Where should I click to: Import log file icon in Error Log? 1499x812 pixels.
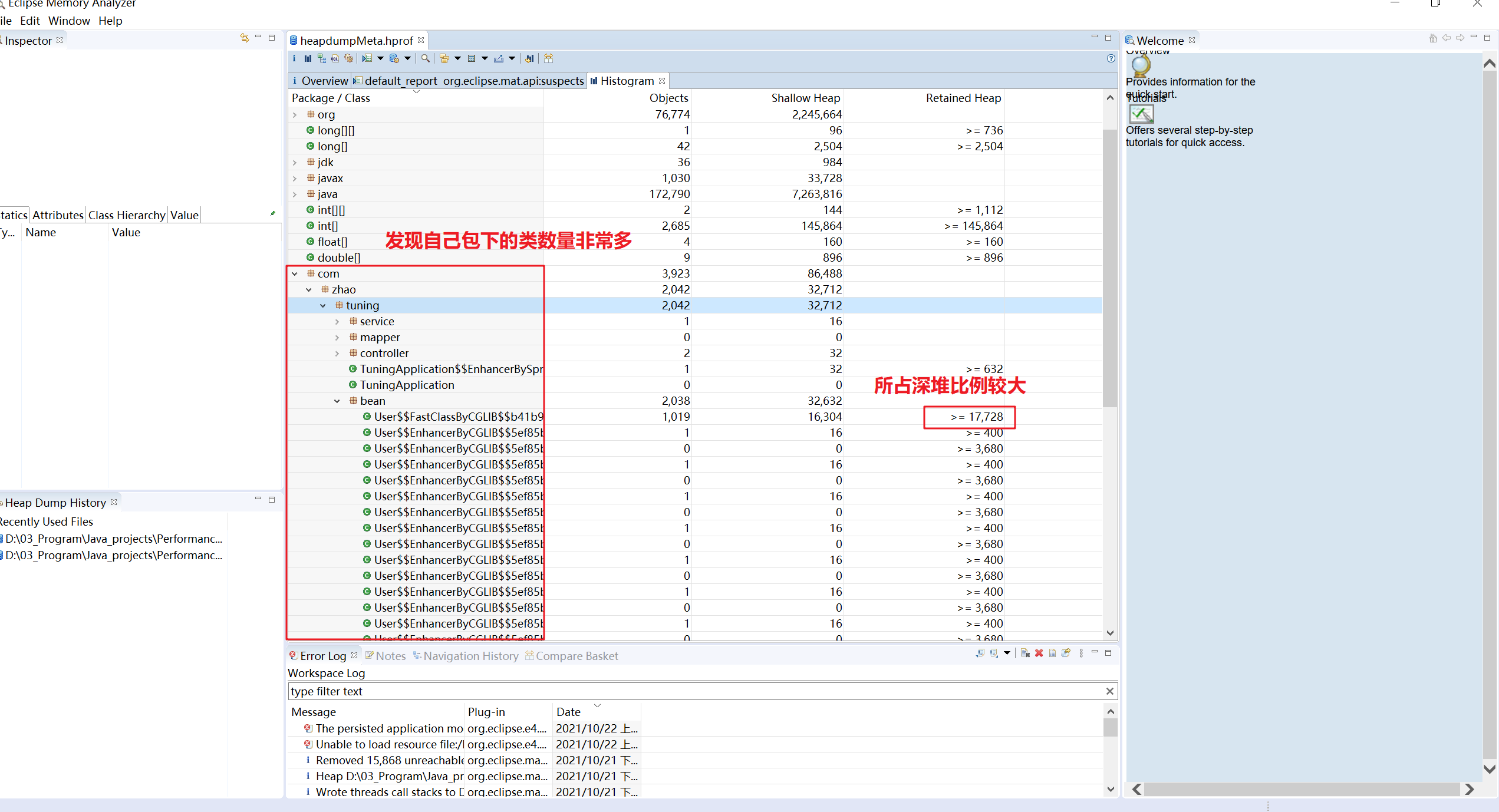tap(994, 653)
